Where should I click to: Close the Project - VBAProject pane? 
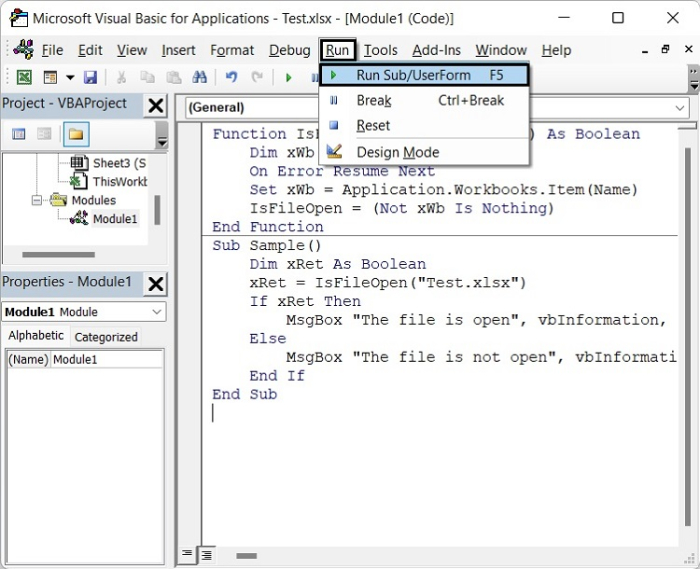tap(155, 106)
